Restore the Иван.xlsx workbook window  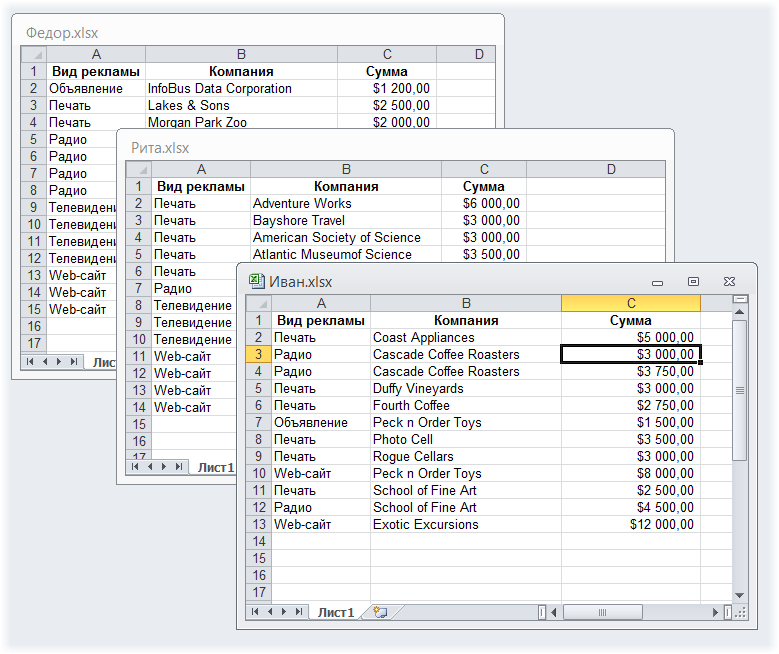[x=693, y=282]
